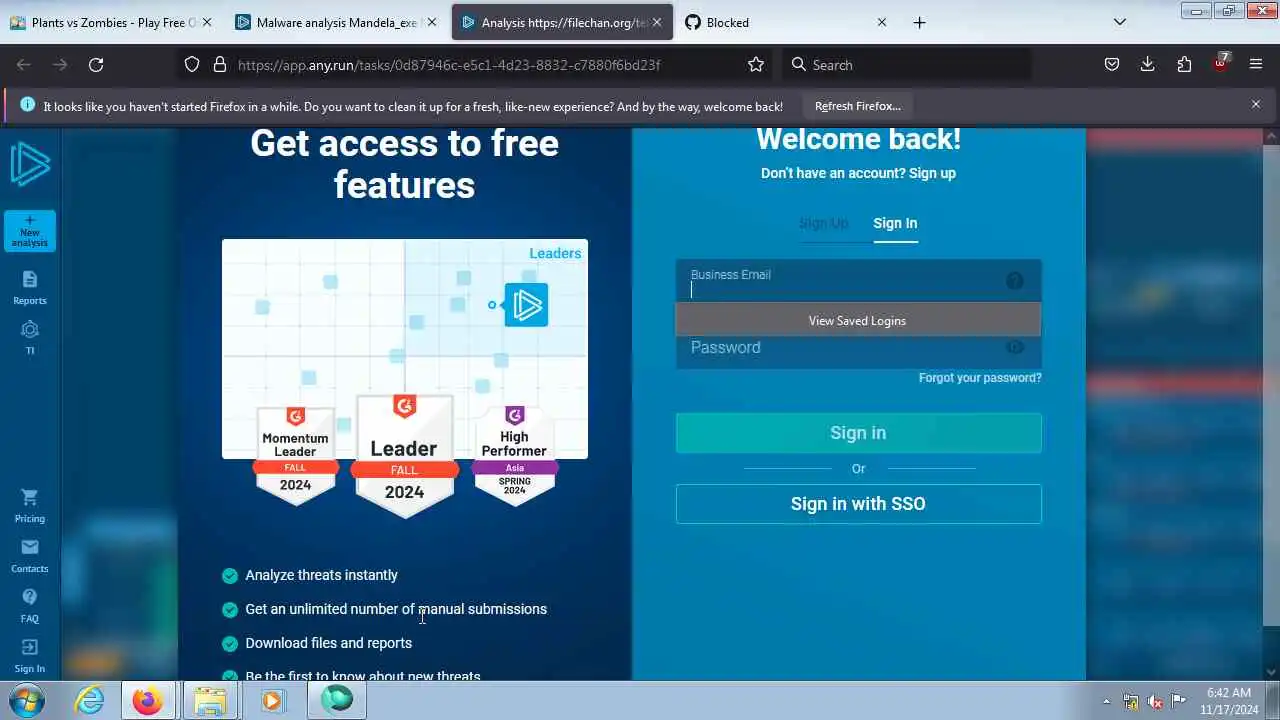Reload the page with the refresh button
The image size is (1280, 720).
coord(96,64)
